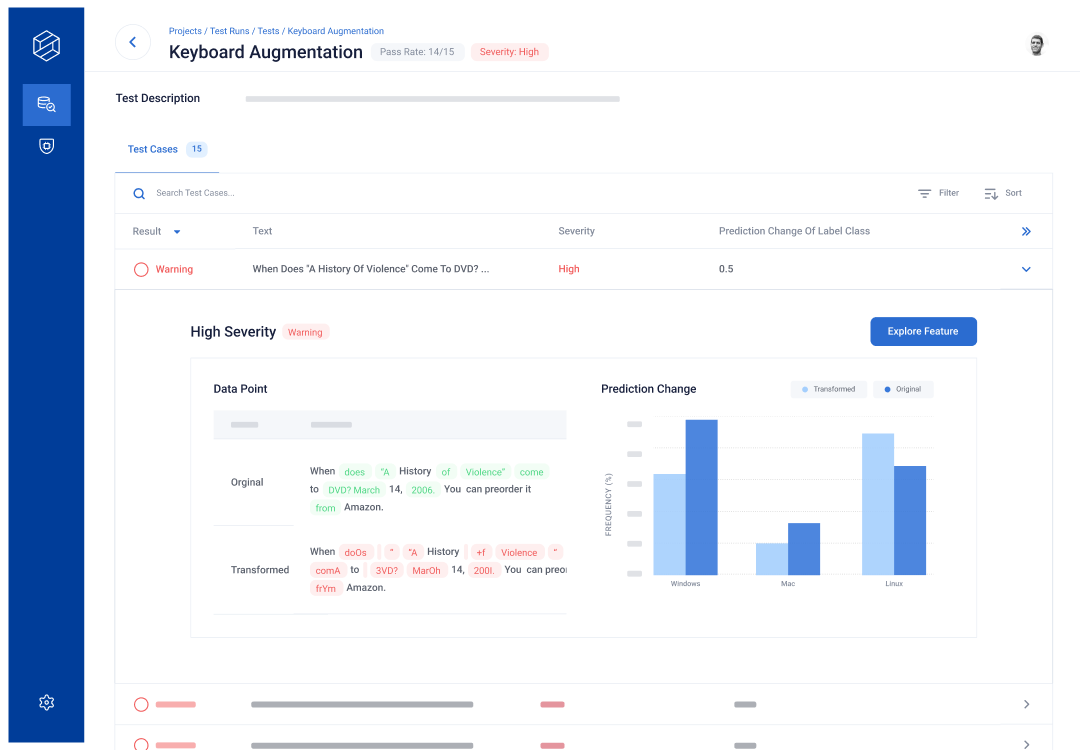Screen dimensions: 1080x750
Task: Click red token 'comA' in Transformed text
Action: 328,570
